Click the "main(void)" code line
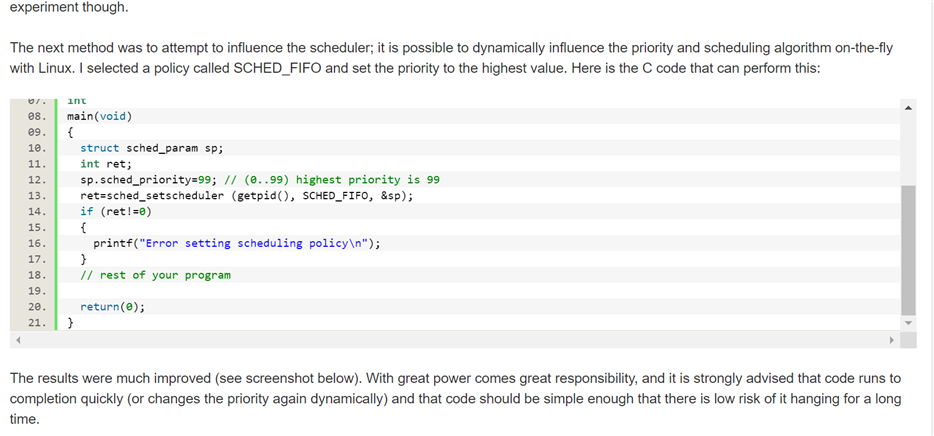Viewport: 934px width, 436px height. point(99,116)
